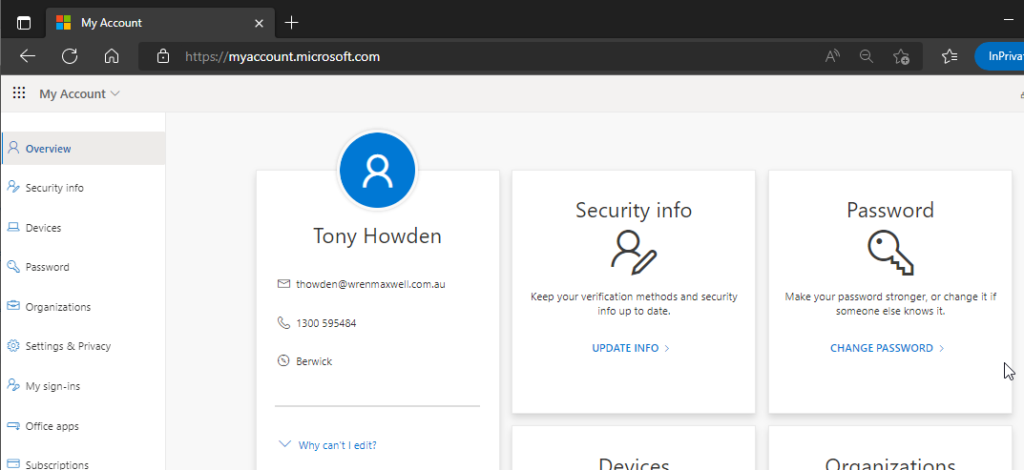
Task: Minimize the browser window
Action: (x=1009, y=20)
